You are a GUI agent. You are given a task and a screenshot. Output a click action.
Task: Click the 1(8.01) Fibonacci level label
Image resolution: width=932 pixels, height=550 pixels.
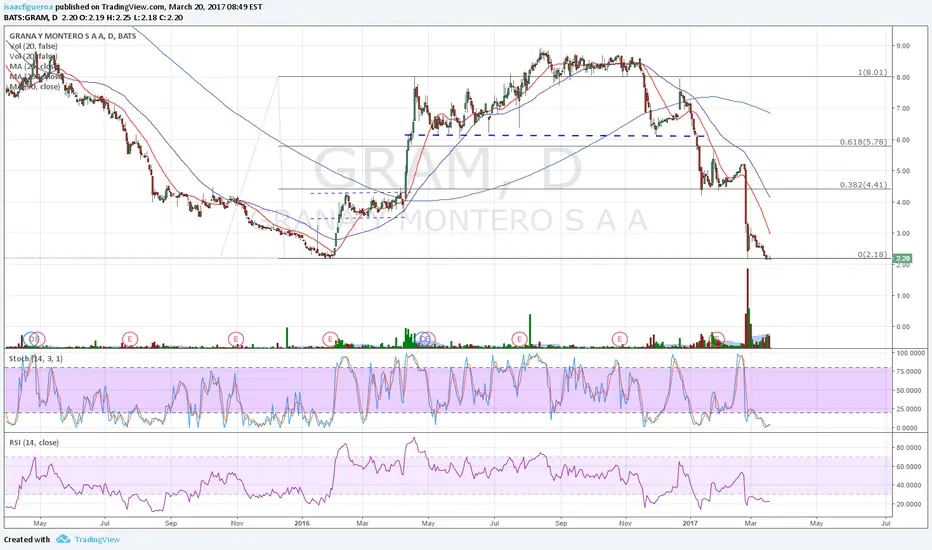pyautogui.click(x=872, y=73)
